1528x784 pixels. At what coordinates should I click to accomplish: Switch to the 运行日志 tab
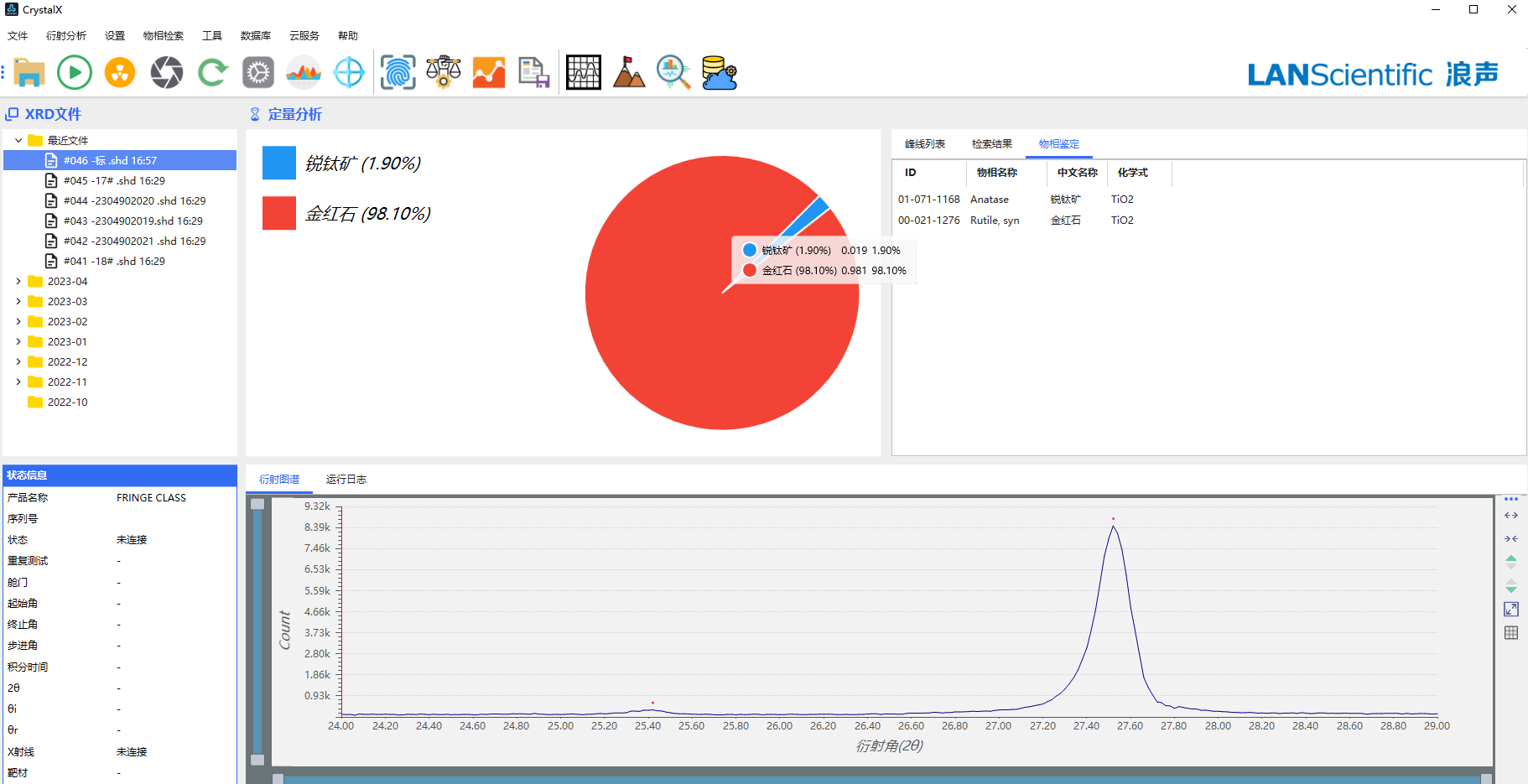(346, 480)
